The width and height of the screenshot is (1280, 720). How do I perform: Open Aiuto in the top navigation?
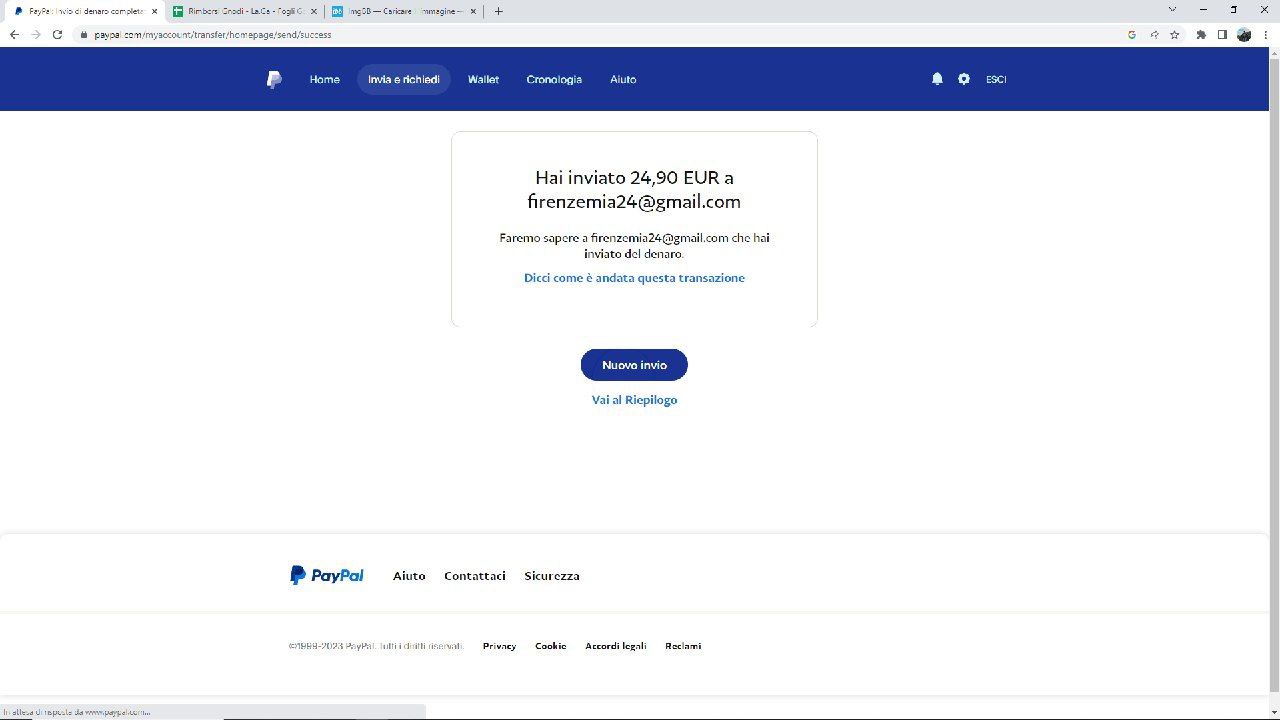(x=623, y=79)
